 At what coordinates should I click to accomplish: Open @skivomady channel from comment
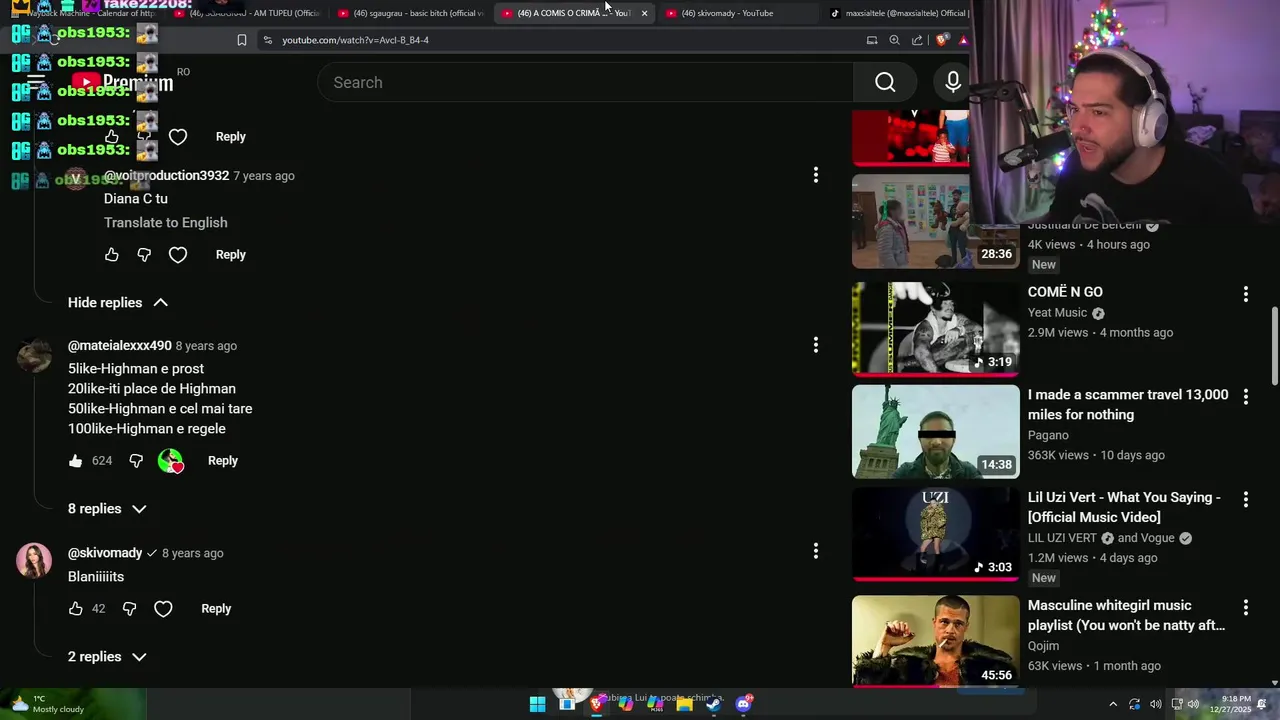coord(105,553)
